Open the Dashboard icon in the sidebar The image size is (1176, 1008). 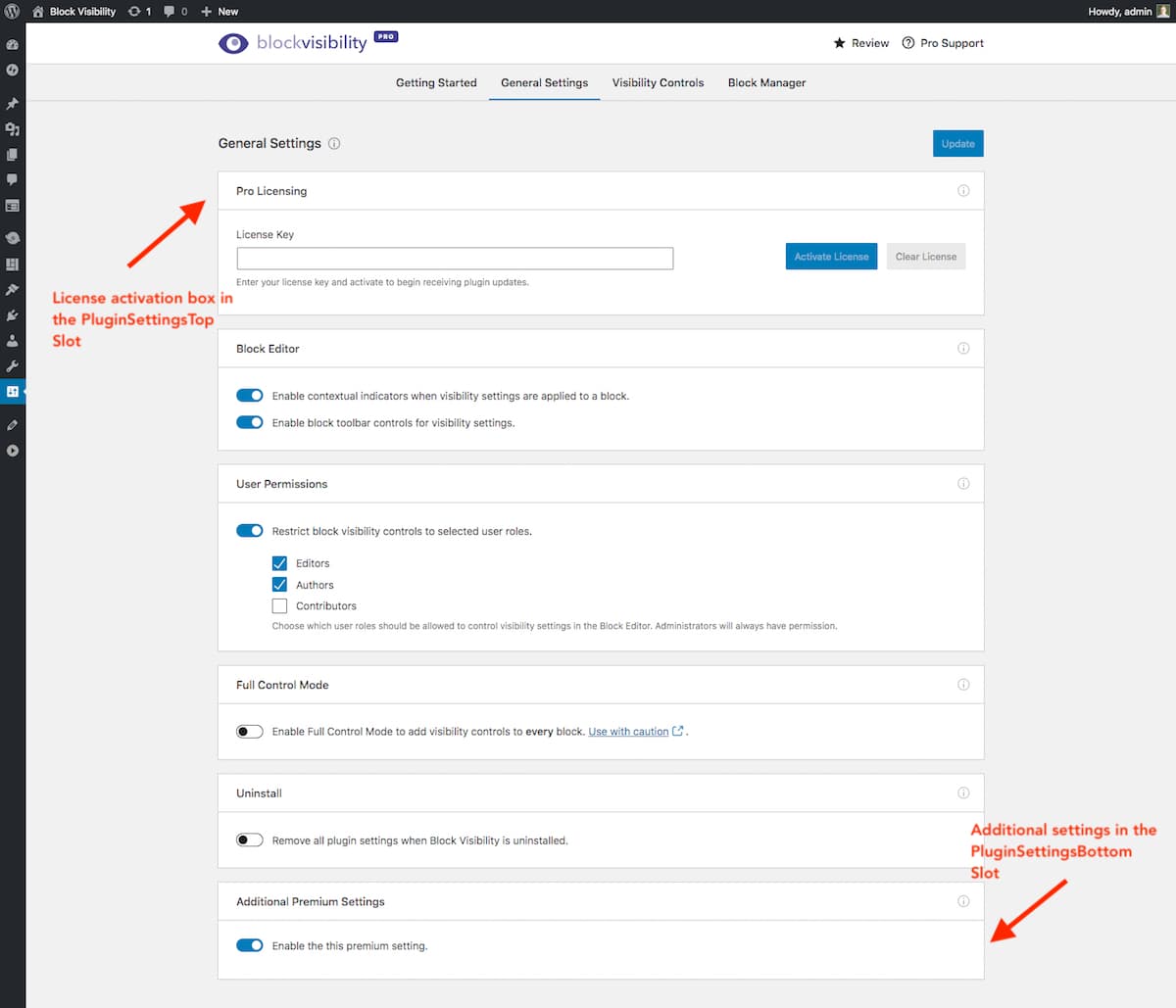[12, 45]
